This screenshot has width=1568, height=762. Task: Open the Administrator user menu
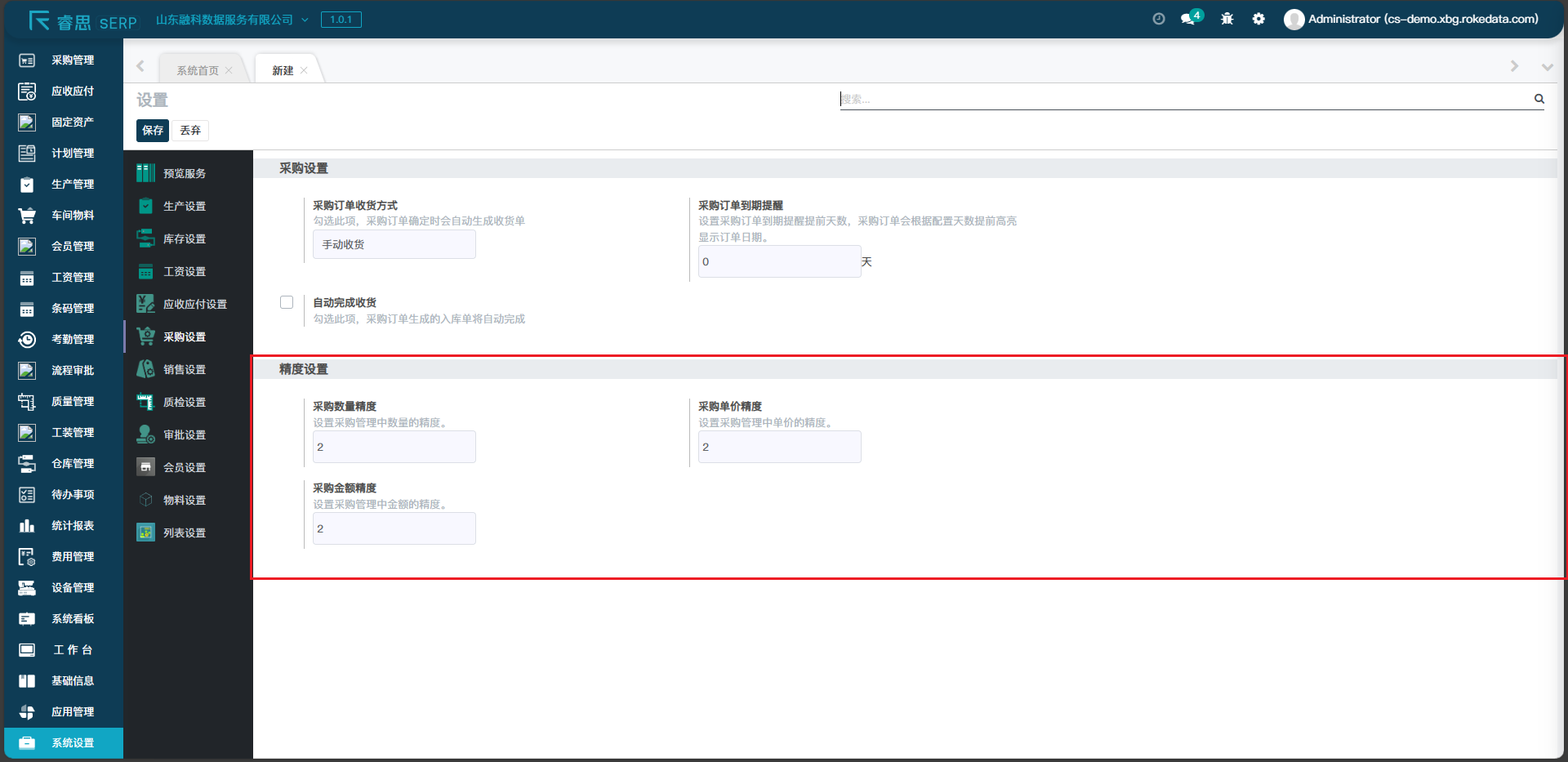tap(1412, 19)
